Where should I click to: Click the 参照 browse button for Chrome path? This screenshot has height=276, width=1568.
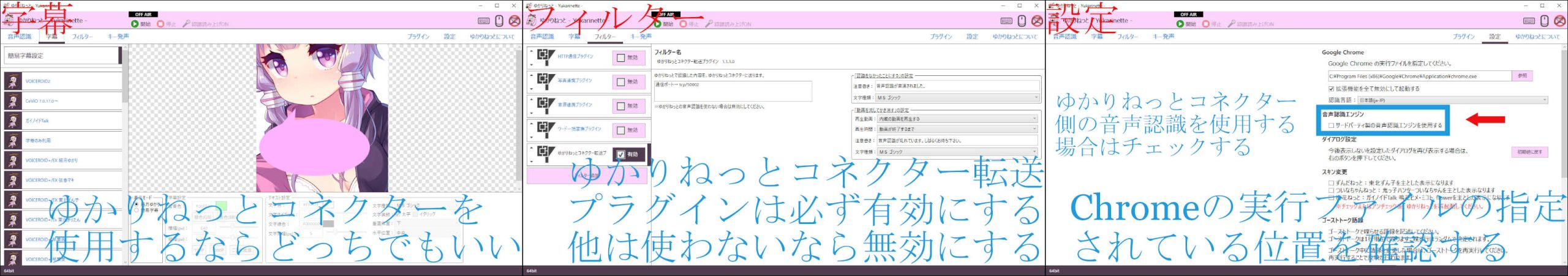pyautogui.click(x=1523, y=76)
